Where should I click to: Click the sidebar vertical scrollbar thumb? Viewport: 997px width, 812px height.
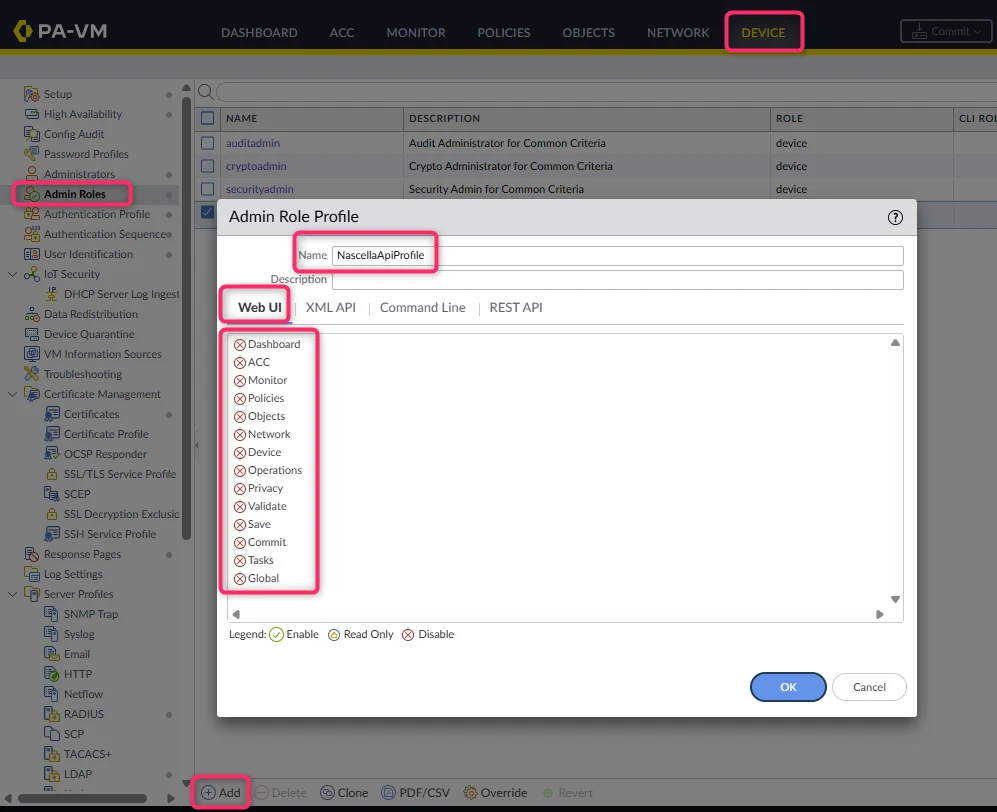coord(186,318)
